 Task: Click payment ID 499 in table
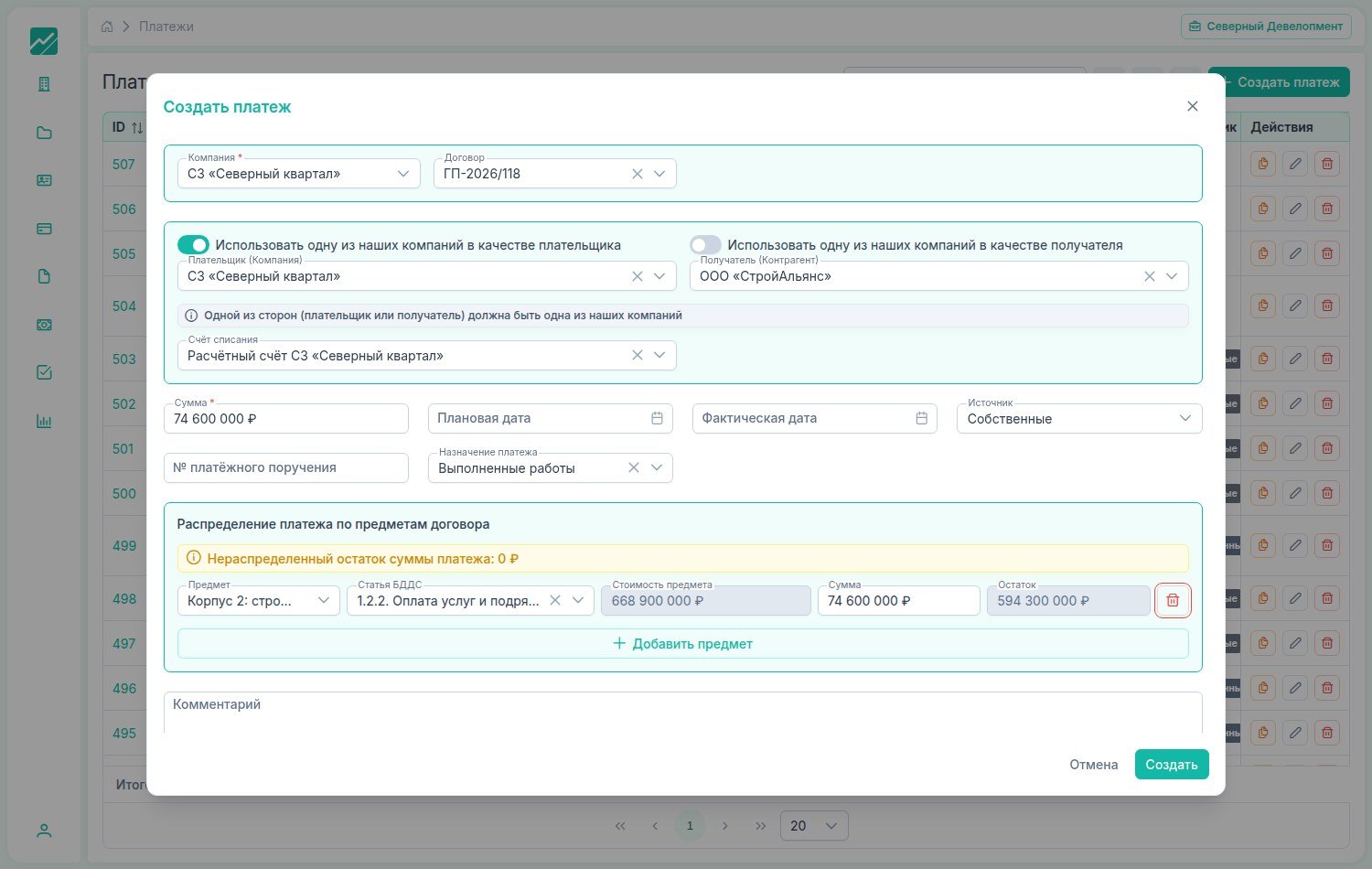[x=123, y=545]
